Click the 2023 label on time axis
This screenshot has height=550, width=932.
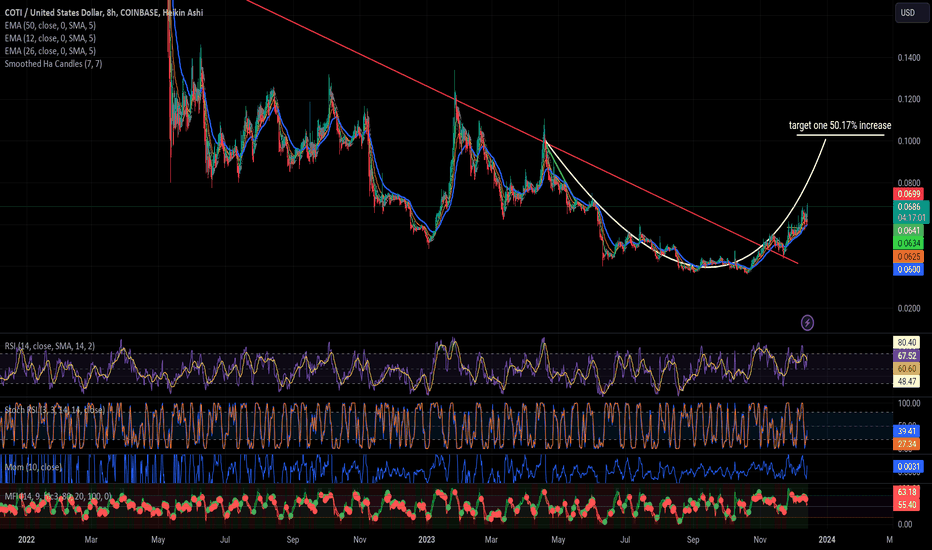(x=426, y=540)
